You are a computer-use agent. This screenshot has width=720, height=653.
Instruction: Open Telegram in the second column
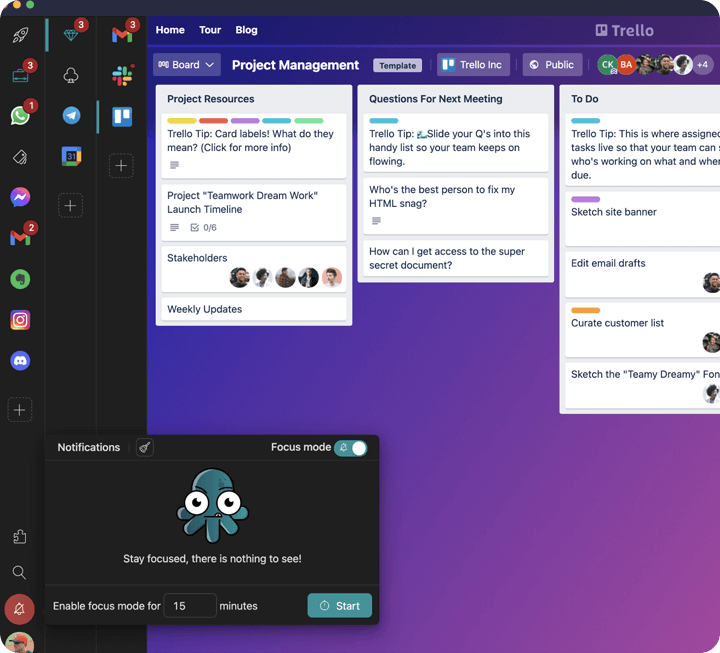[71, 115]
